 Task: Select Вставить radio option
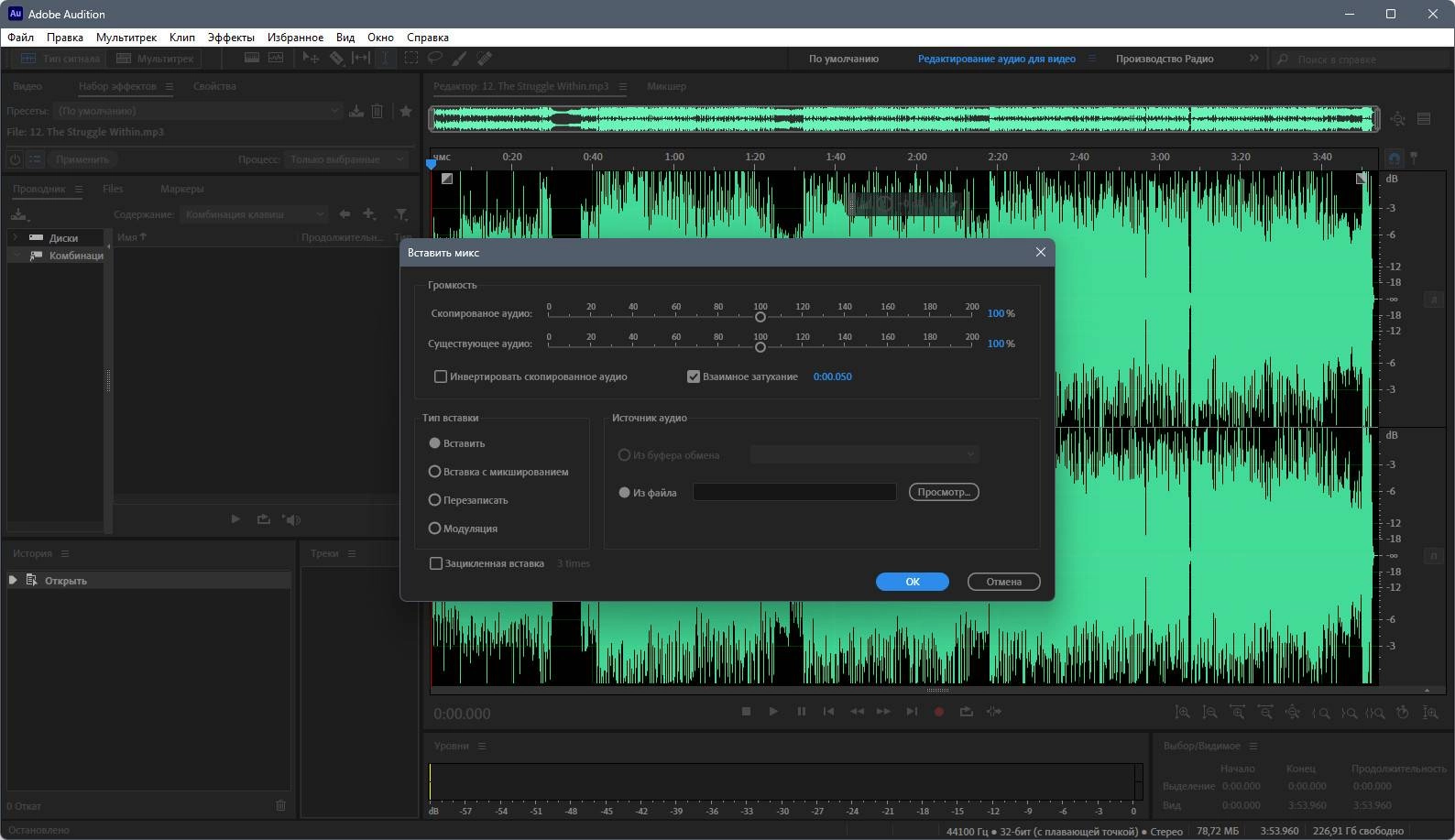pyautogui.click(x=435, y=443)
